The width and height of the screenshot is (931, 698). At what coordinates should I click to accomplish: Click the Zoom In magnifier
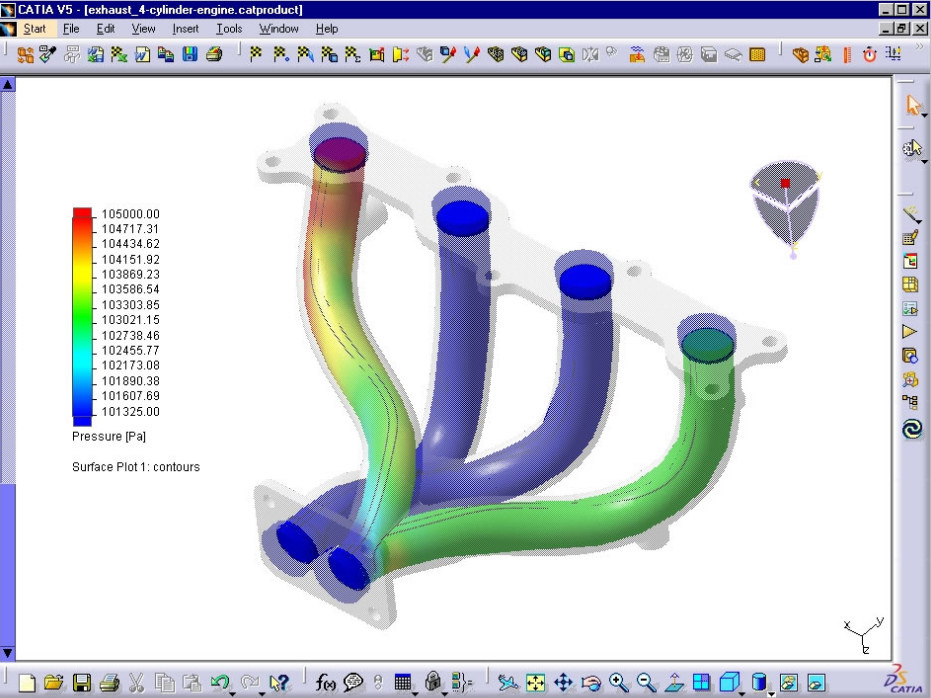tap(618, 683)
